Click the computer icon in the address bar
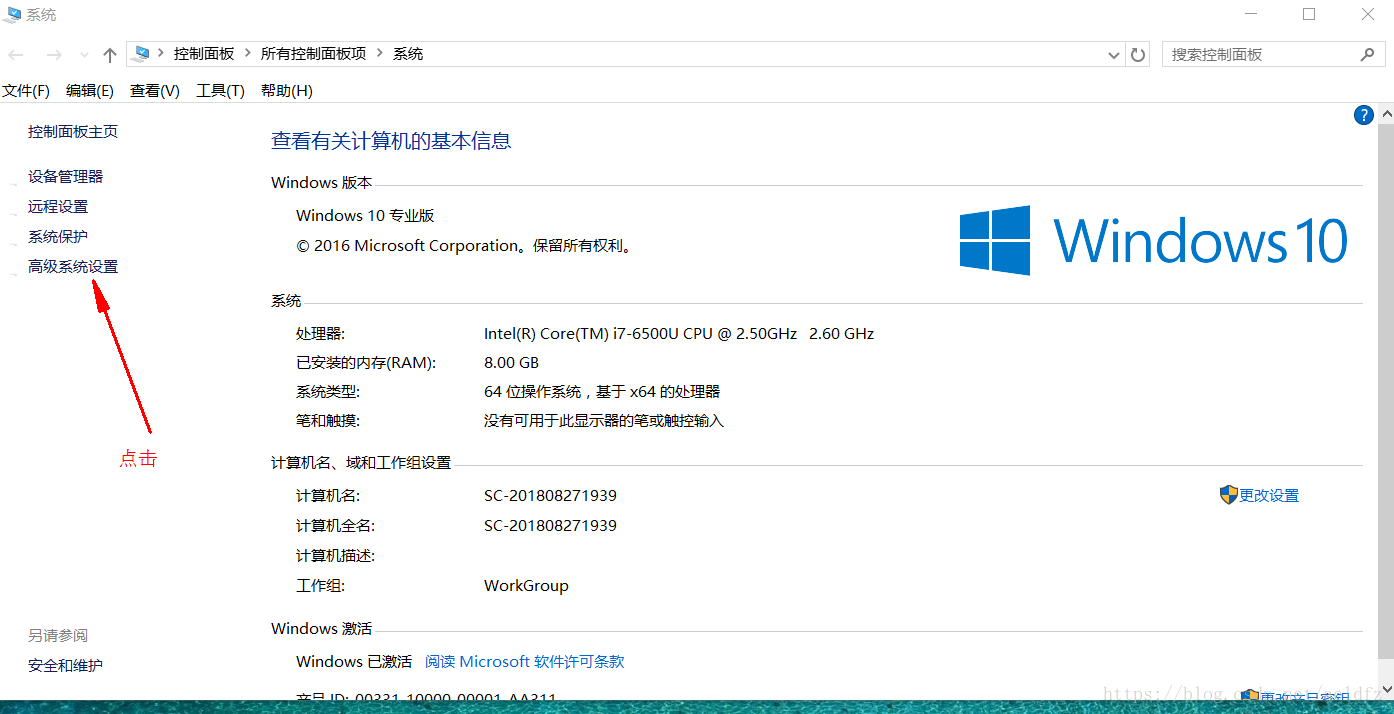This screenshot has height=714, width=1394. coord(141,54)
